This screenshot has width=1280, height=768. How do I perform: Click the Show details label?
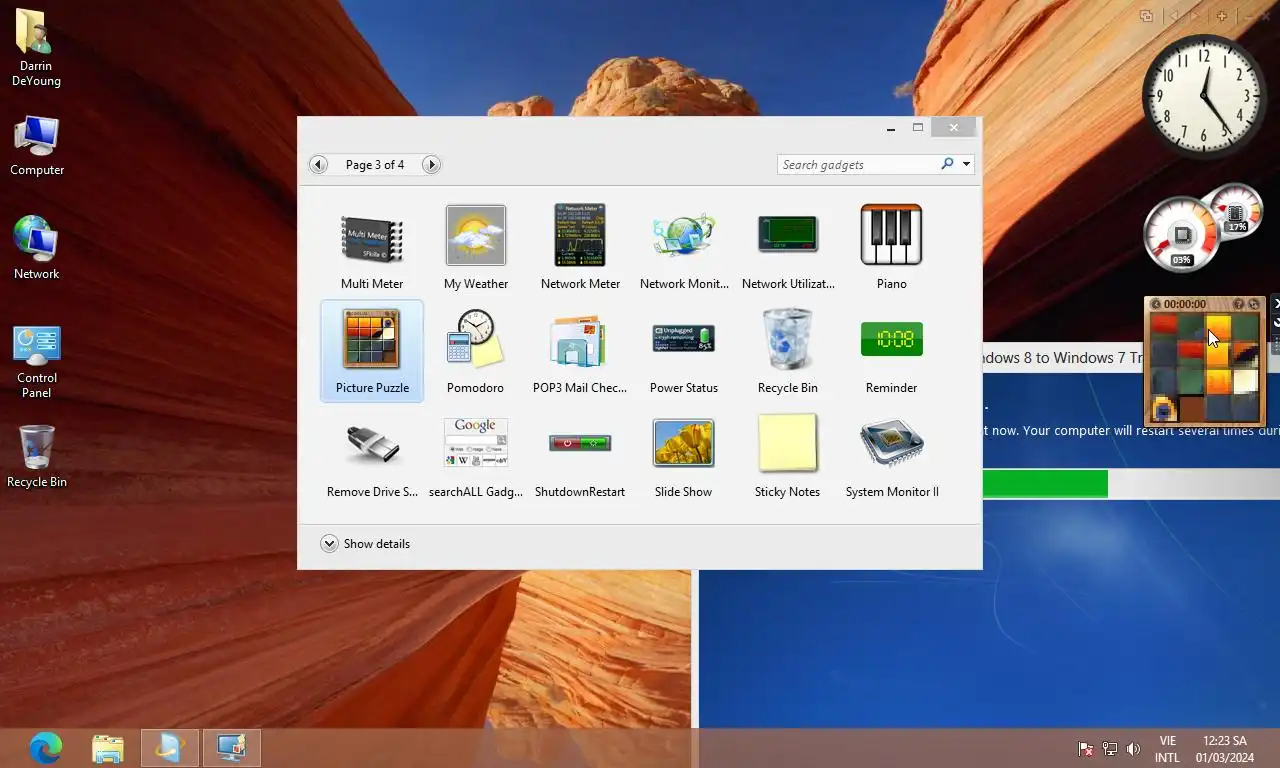pyautogui.click(x=377, y=544)
